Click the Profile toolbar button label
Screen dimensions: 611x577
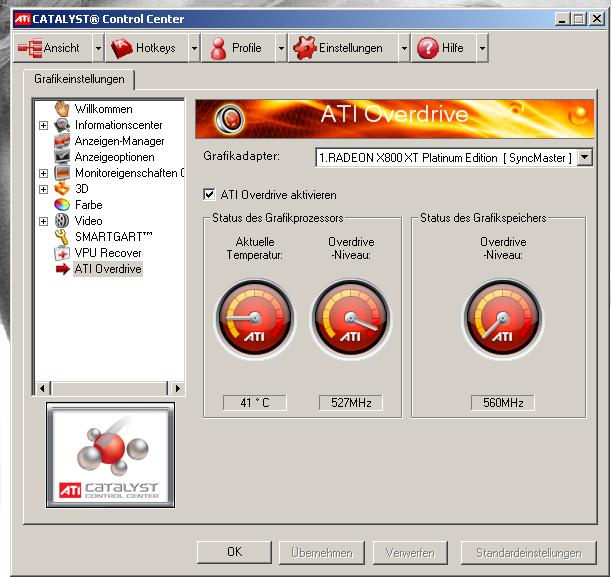click(246, 48)
